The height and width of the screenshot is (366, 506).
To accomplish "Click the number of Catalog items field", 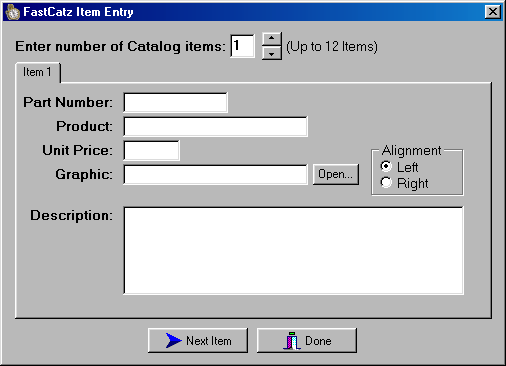I will point(242,46).
